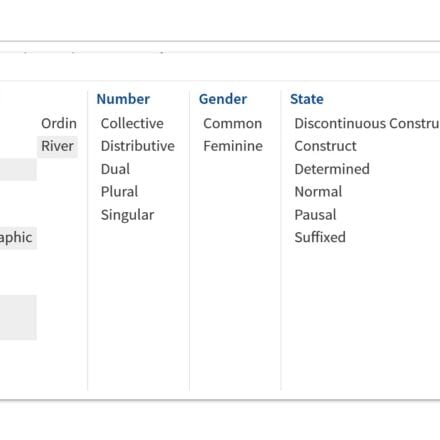Image resolution: width=440 pixels, height=440 pixels.
Task: Click the highlighted River option
Action: click(x=57, y=146)
